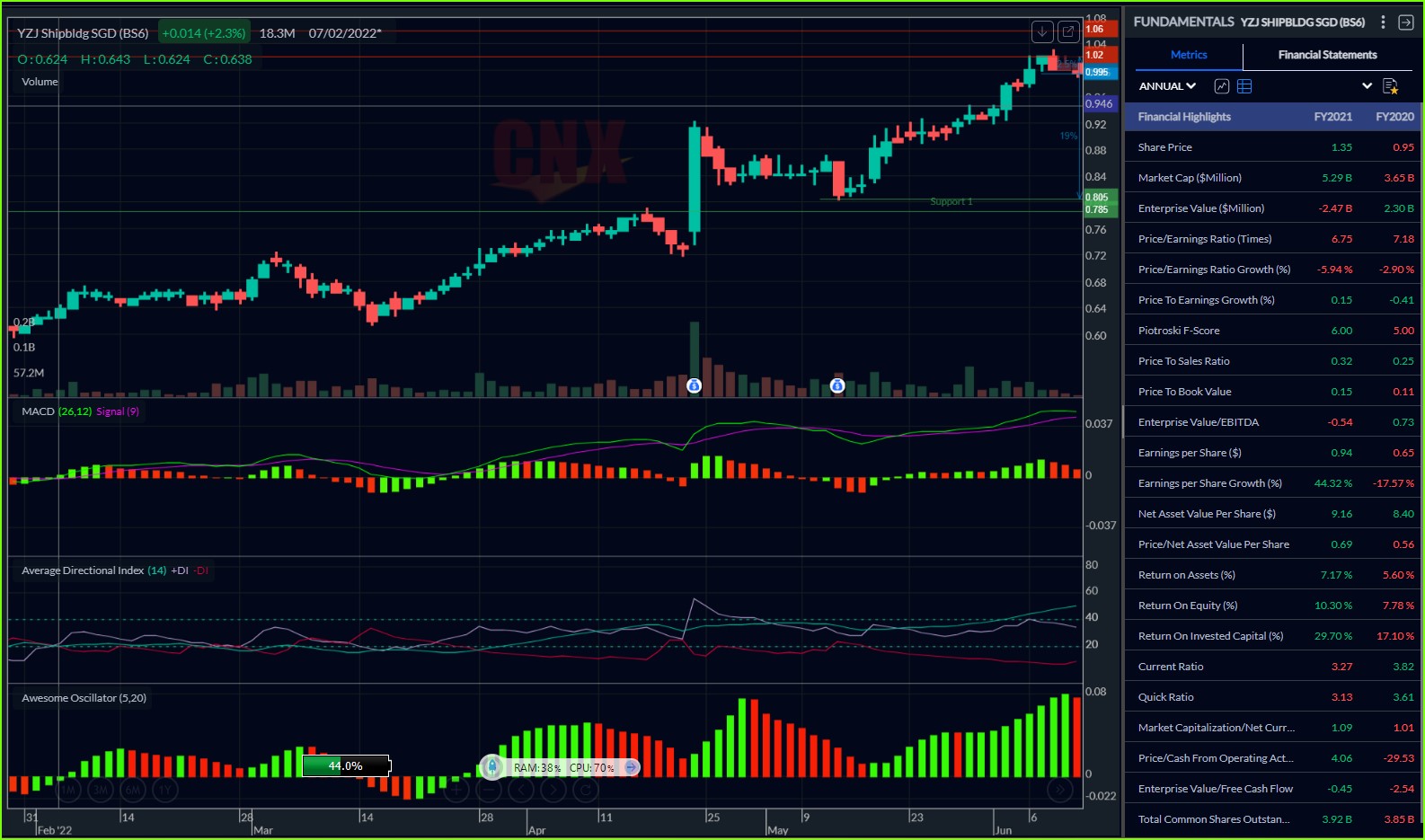Switch Fundamentals to table grid view
Screen dimensions: 1425x840
[x=1244, y=86]
